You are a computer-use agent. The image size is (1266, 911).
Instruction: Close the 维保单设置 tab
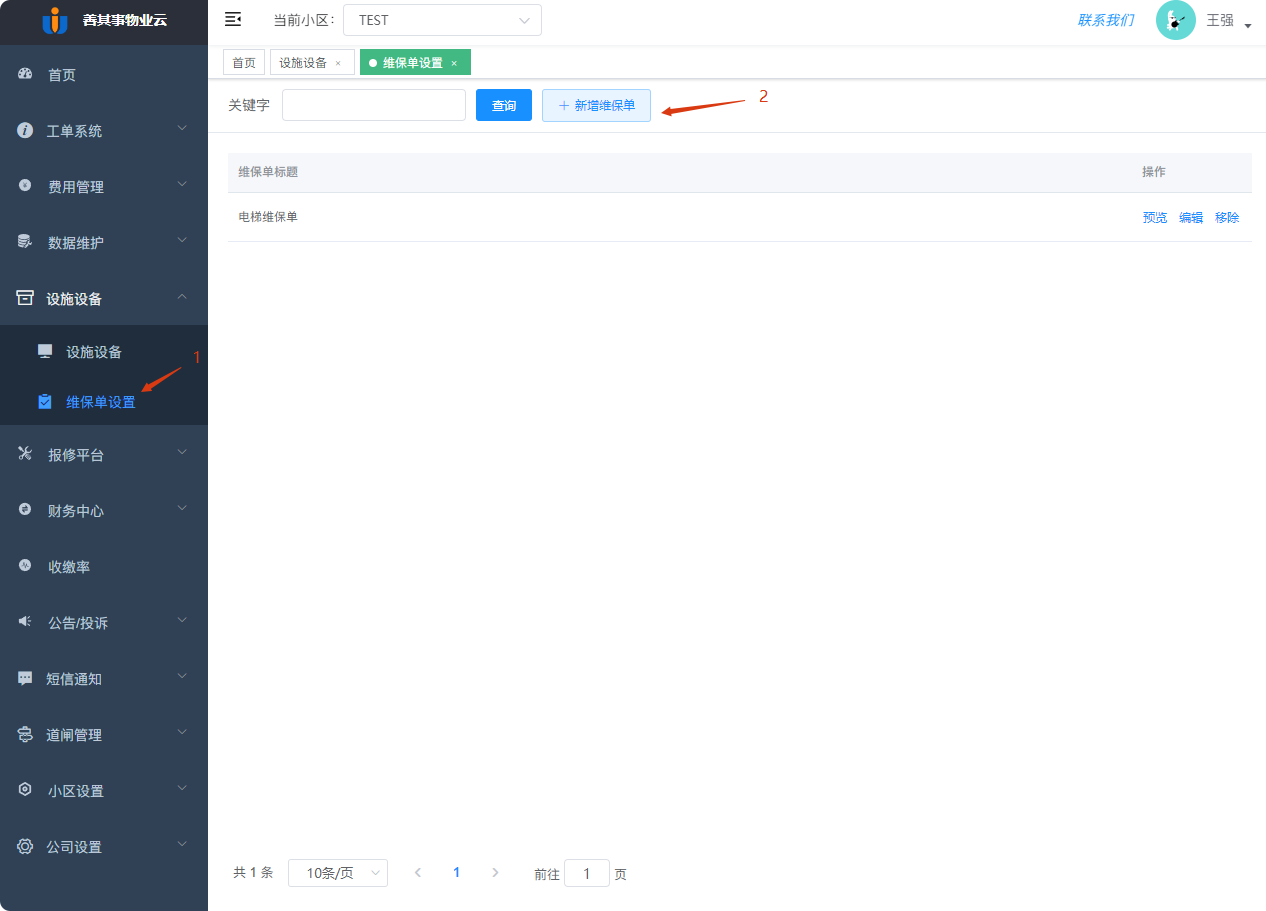[454, 62]
